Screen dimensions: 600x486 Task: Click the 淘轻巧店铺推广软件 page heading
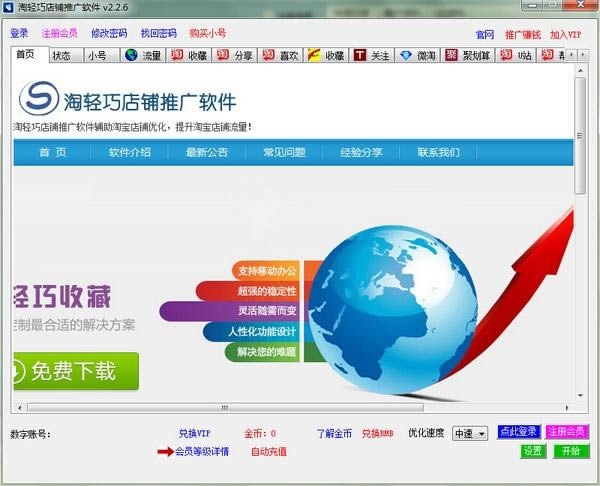pyautogui.click(x=150, y=102)
